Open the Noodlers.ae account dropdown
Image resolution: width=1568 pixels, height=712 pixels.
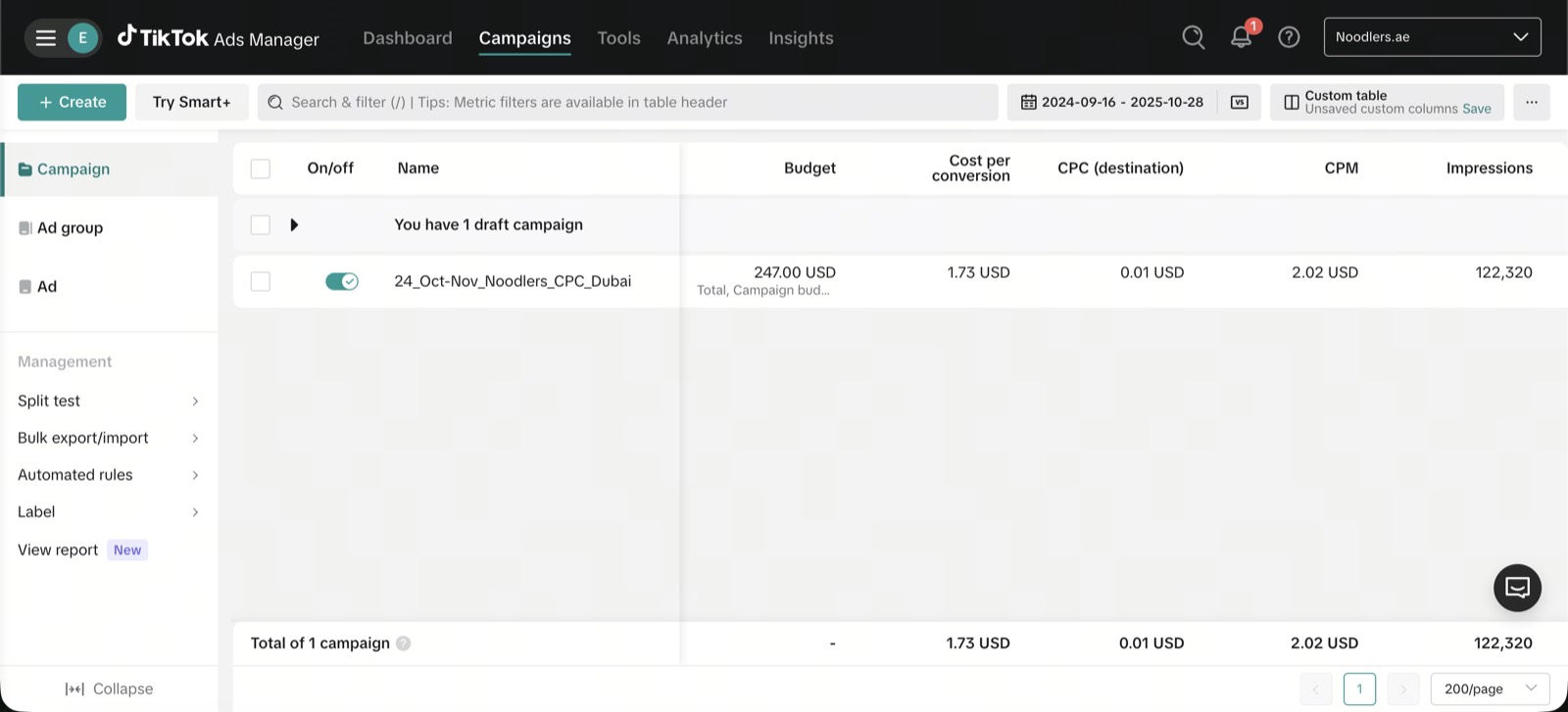coord(1432,37)
